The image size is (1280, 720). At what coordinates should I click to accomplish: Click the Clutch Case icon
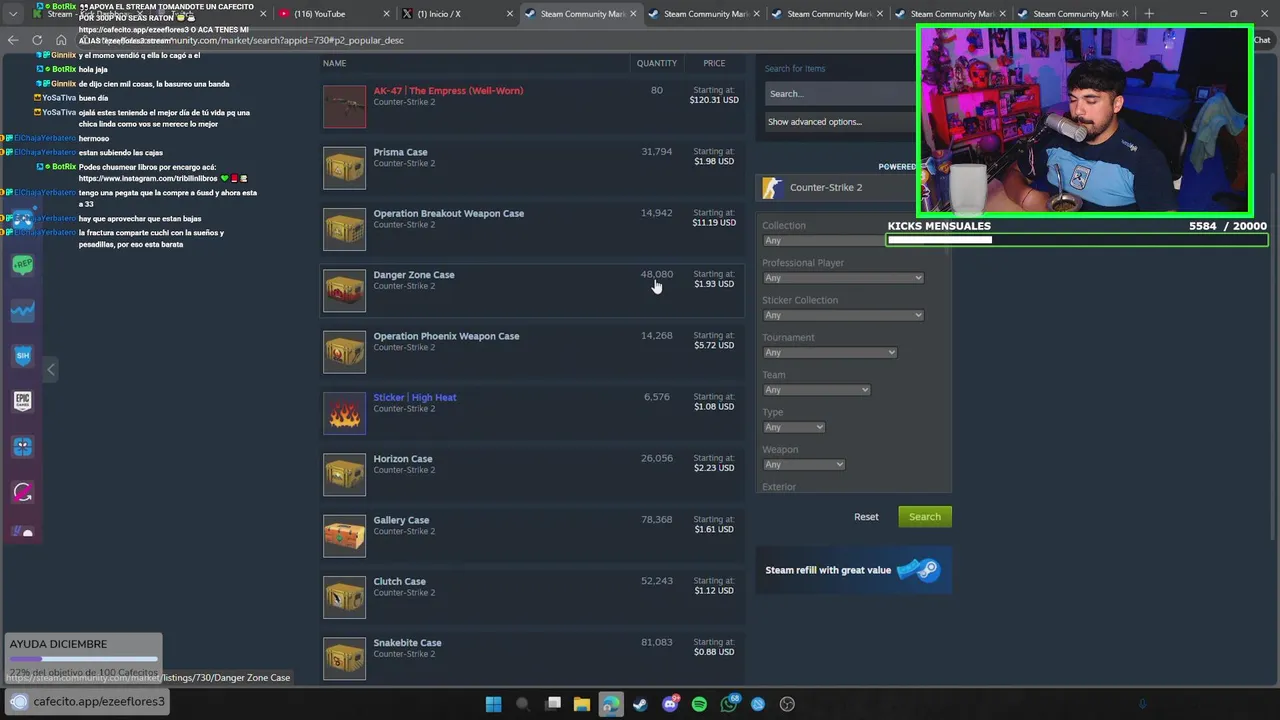(344, 597)
